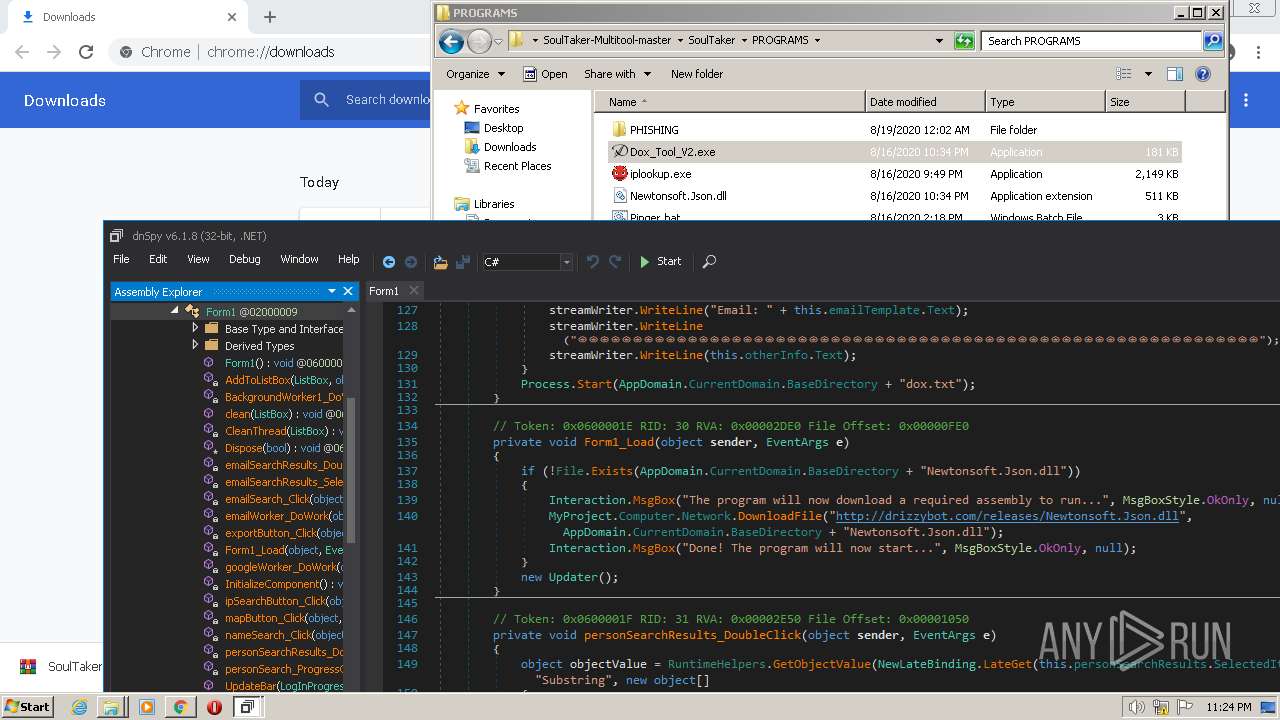Click the Open file icon in dnSpy
1280x720 pixels.
point(440,262)
